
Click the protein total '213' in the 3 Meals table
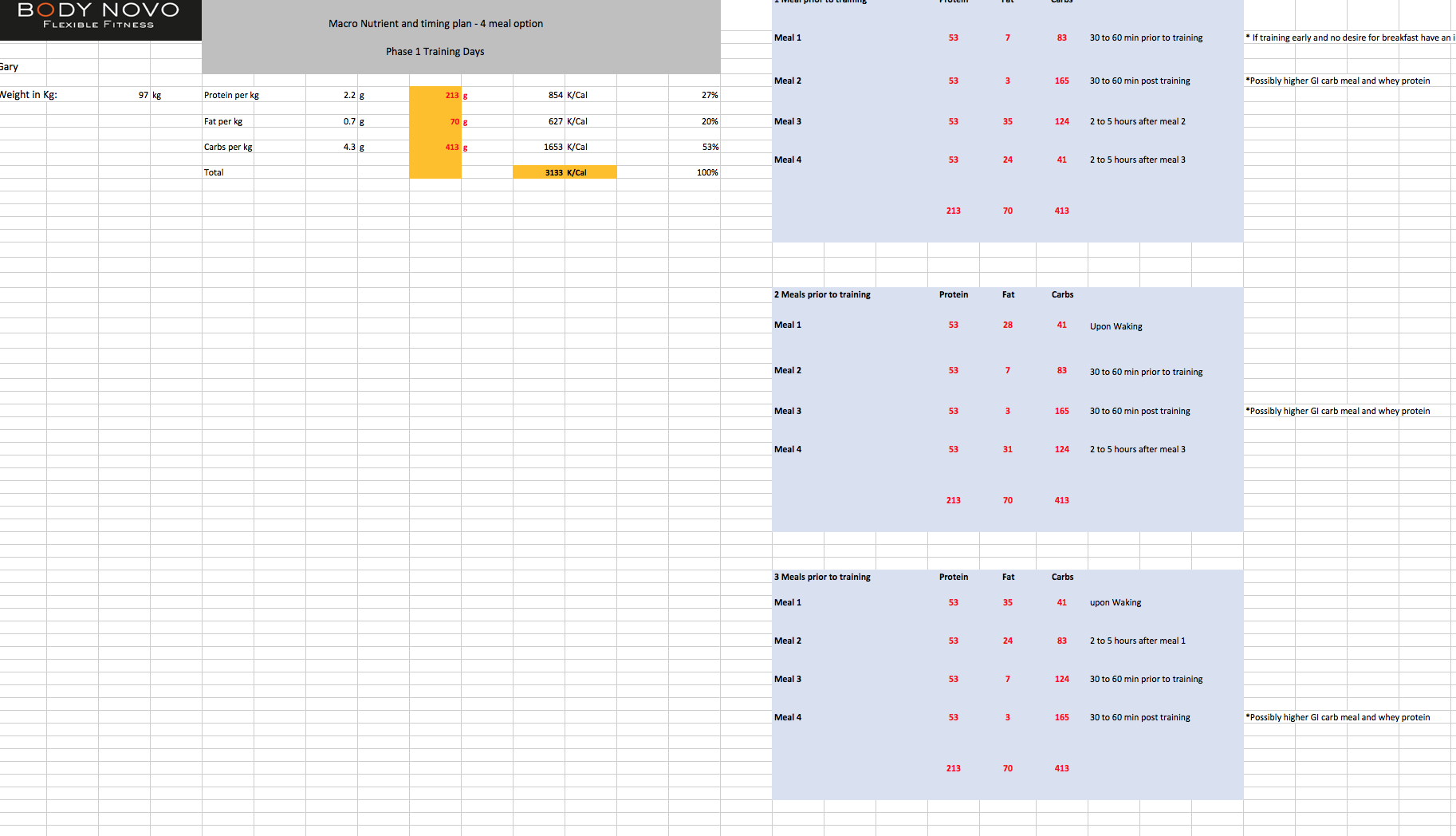pyautogui.click(x=954, y=768)
